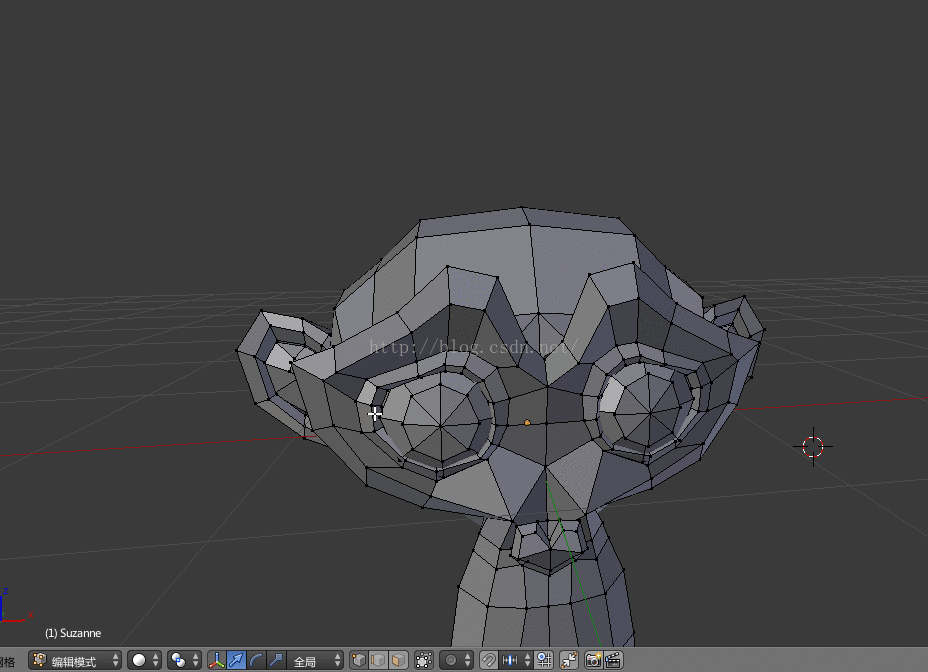Viewport: 928px width, 672px height.
Task: Enable face select mode icon
Action: [x=398, y=660]
